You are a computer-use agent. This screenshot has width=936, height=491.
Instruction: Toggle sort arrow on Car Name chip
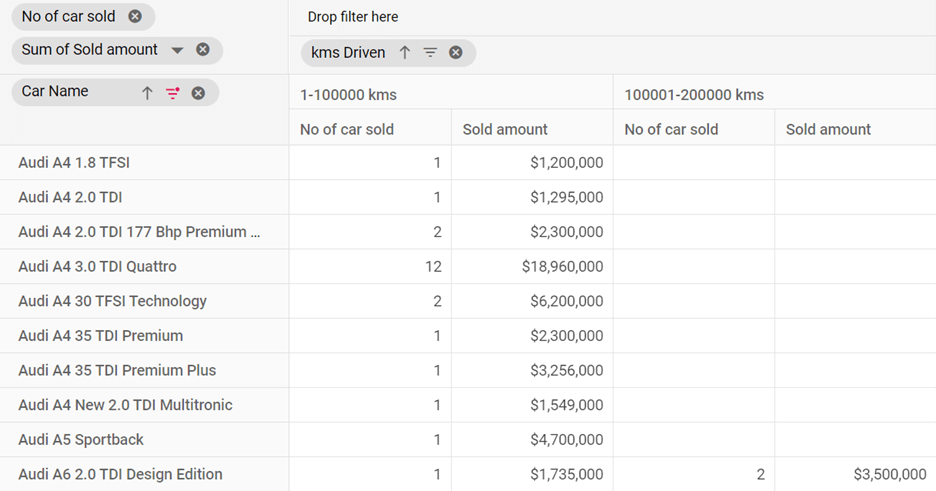click(x=147, y=93)
